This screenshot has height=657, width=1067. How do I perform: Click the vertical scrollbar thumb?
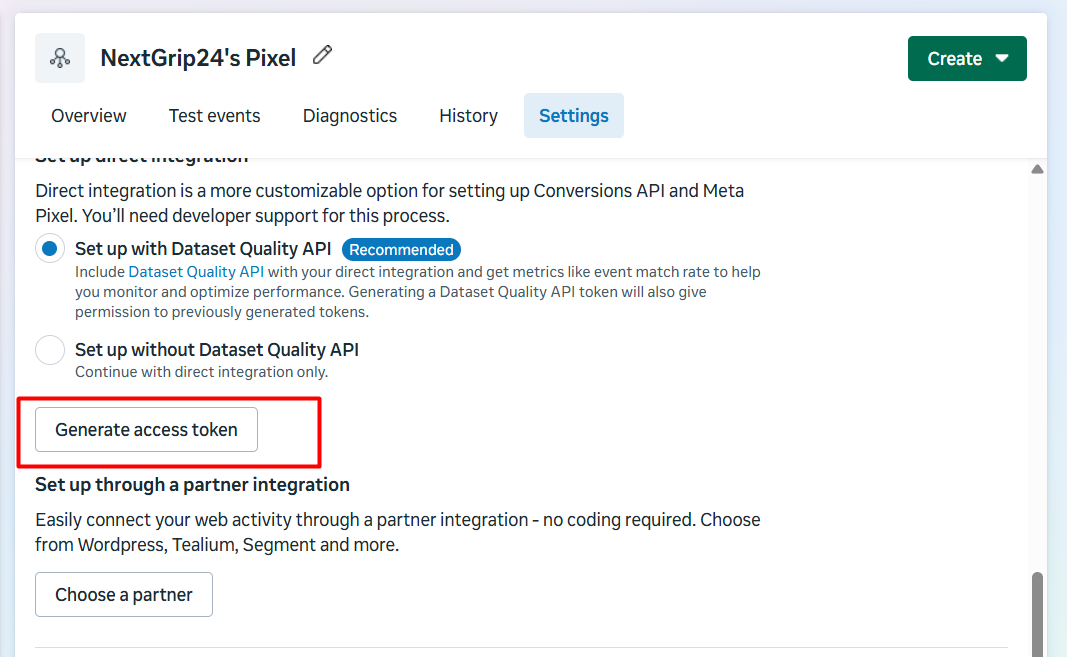[x=1037, y=612]
